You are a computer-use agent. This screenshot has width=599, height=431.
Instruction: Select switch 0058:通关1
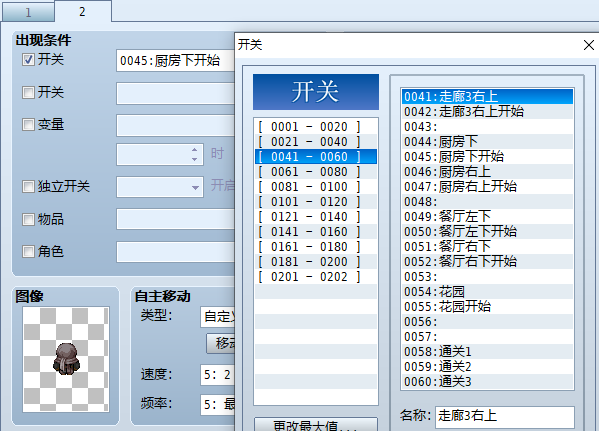[487, 352]
